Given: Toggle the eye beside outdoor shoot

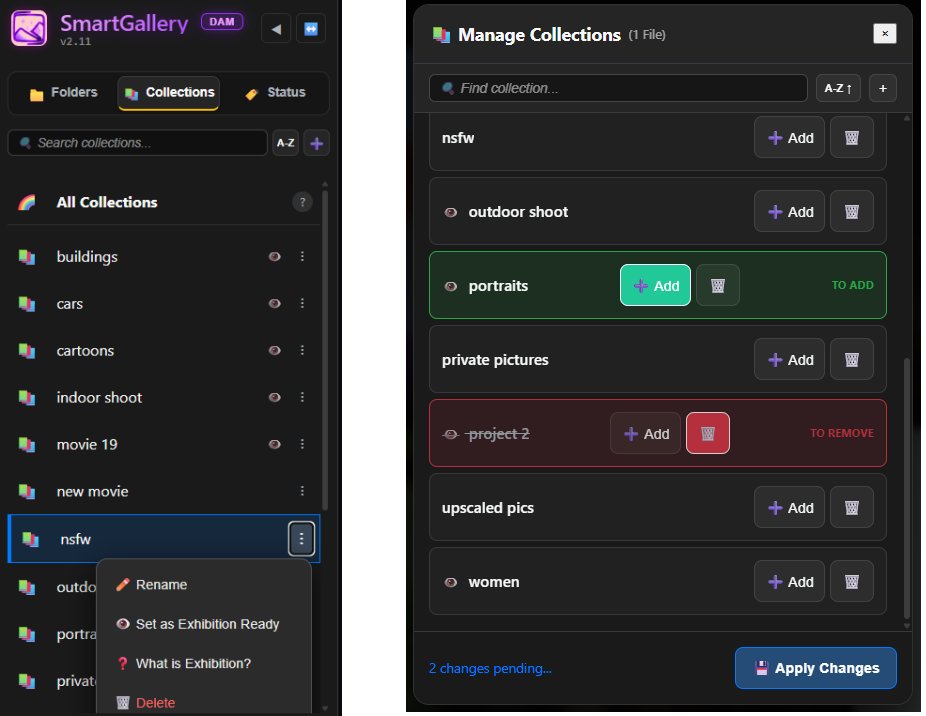Looking at the screenshot, I should click(451, 212).
